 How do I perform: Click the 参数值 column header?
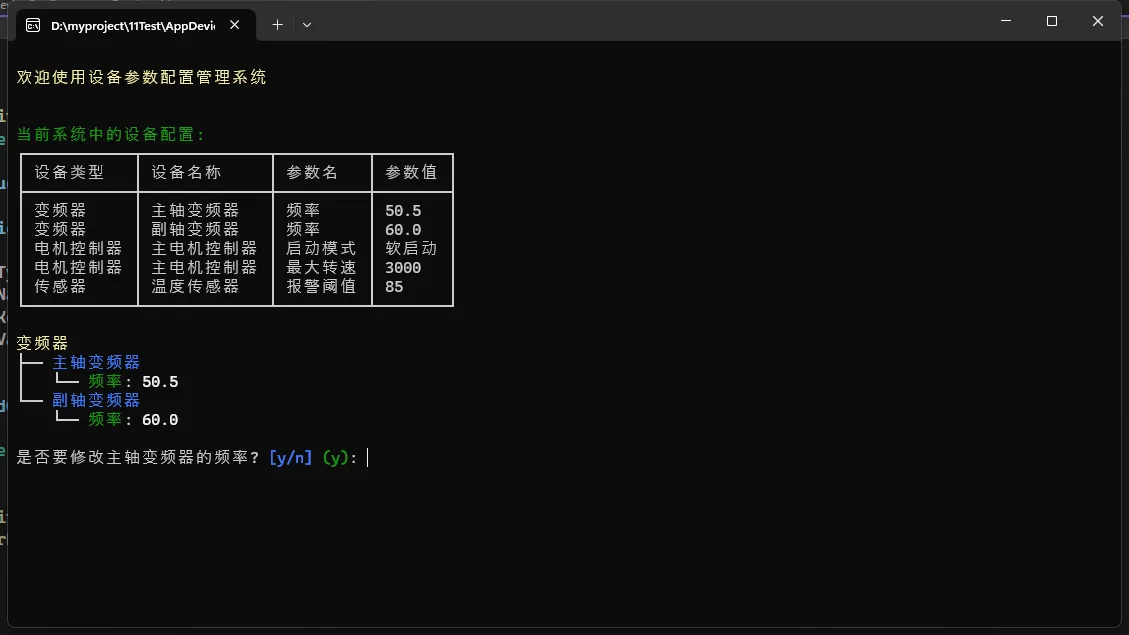coord(411,172)
